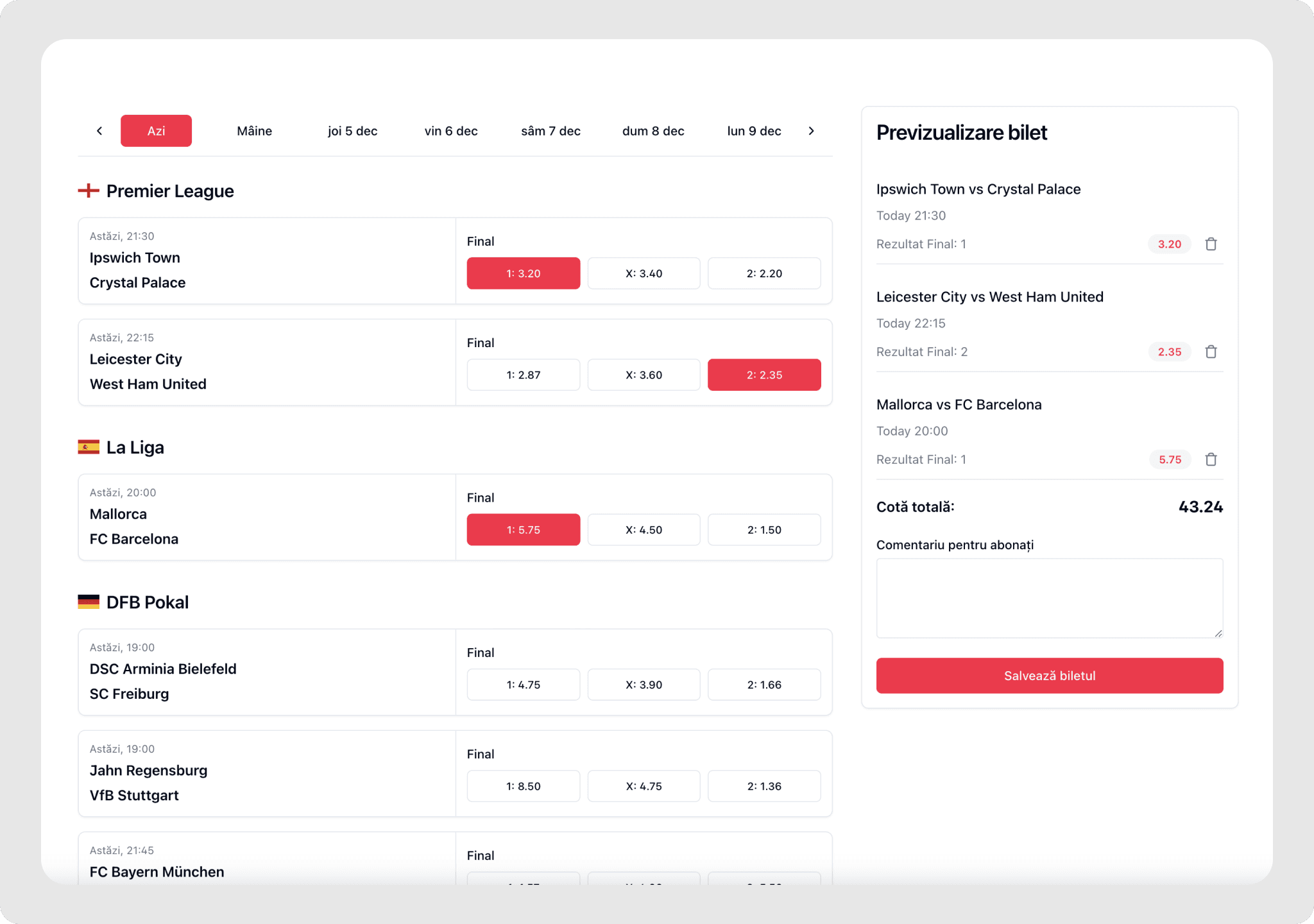Viewport: 1314px width, 924px height.
Task: Pick FC Barcelona win 2: 1.50
Action: [x=764, y=530]
